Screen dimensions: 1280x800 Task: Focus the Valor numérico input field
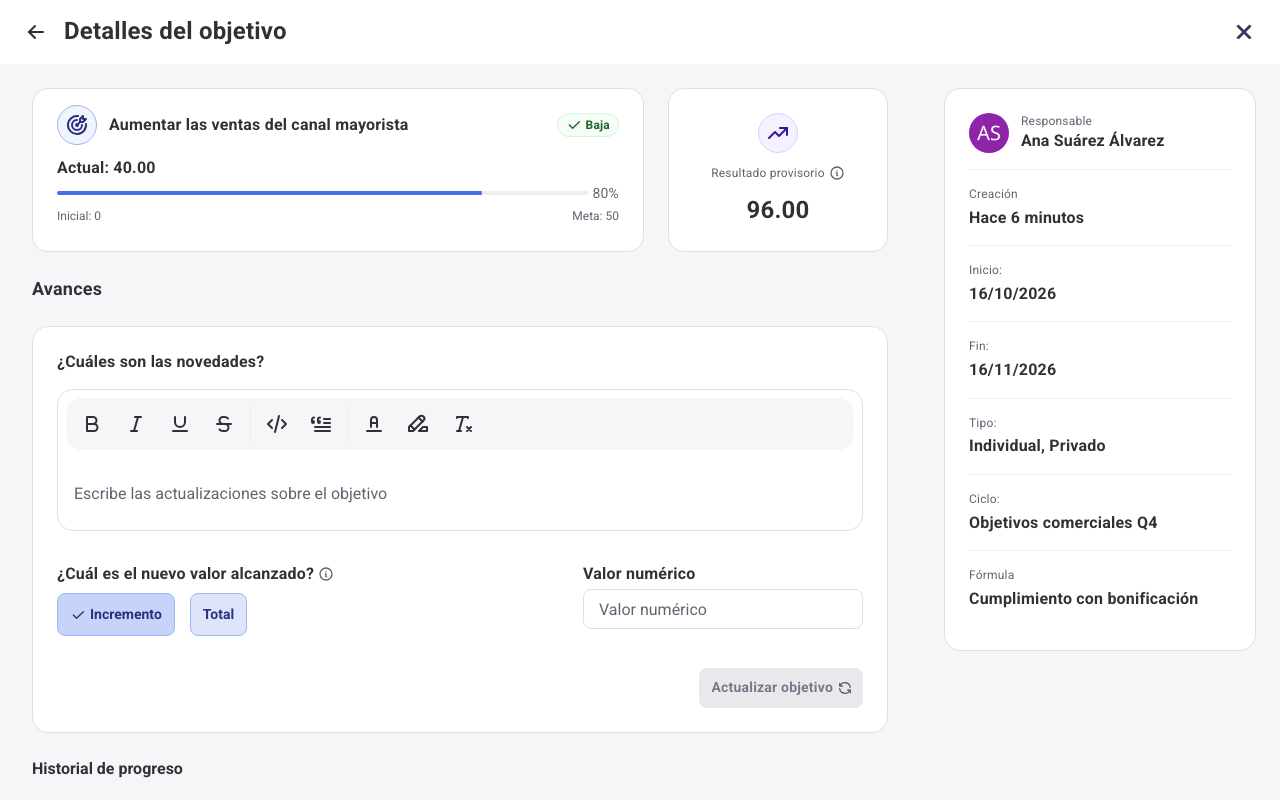tap(723, 609)
